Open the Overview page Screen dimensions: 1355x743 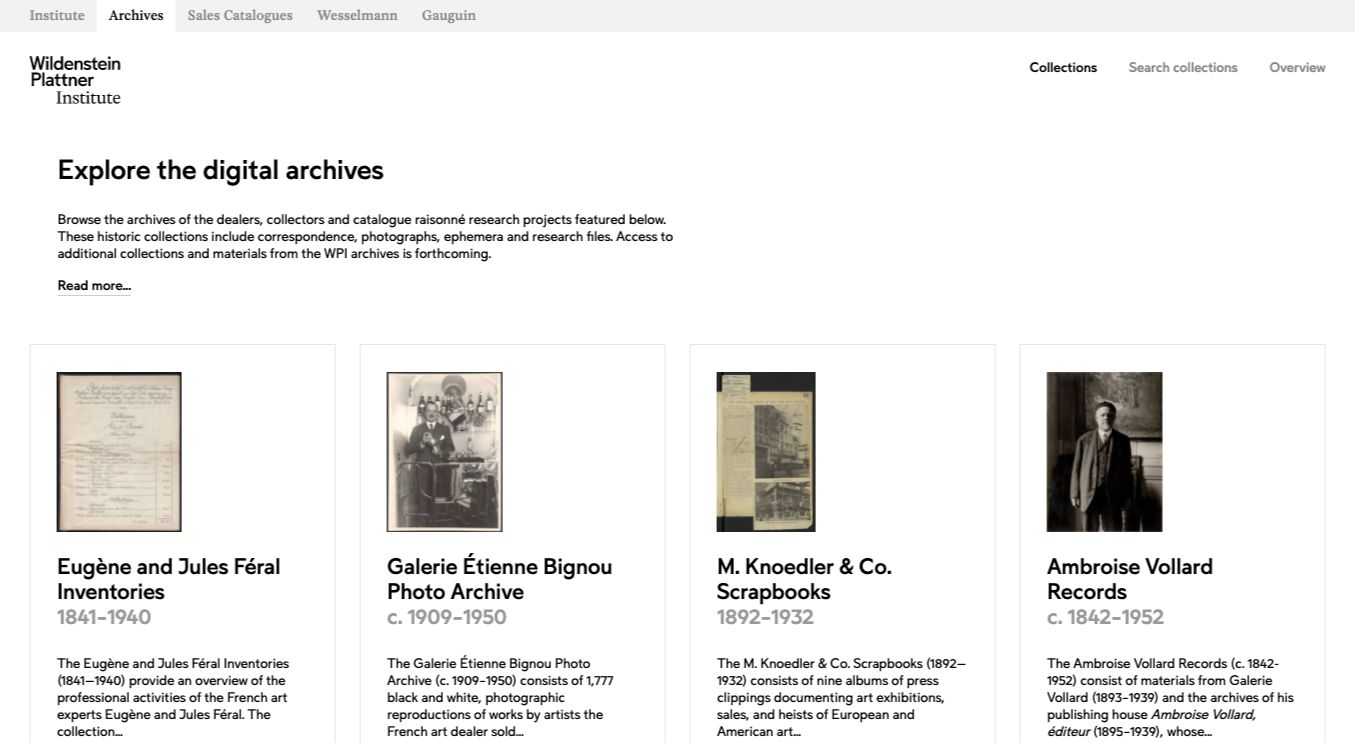pos(1297,68)
